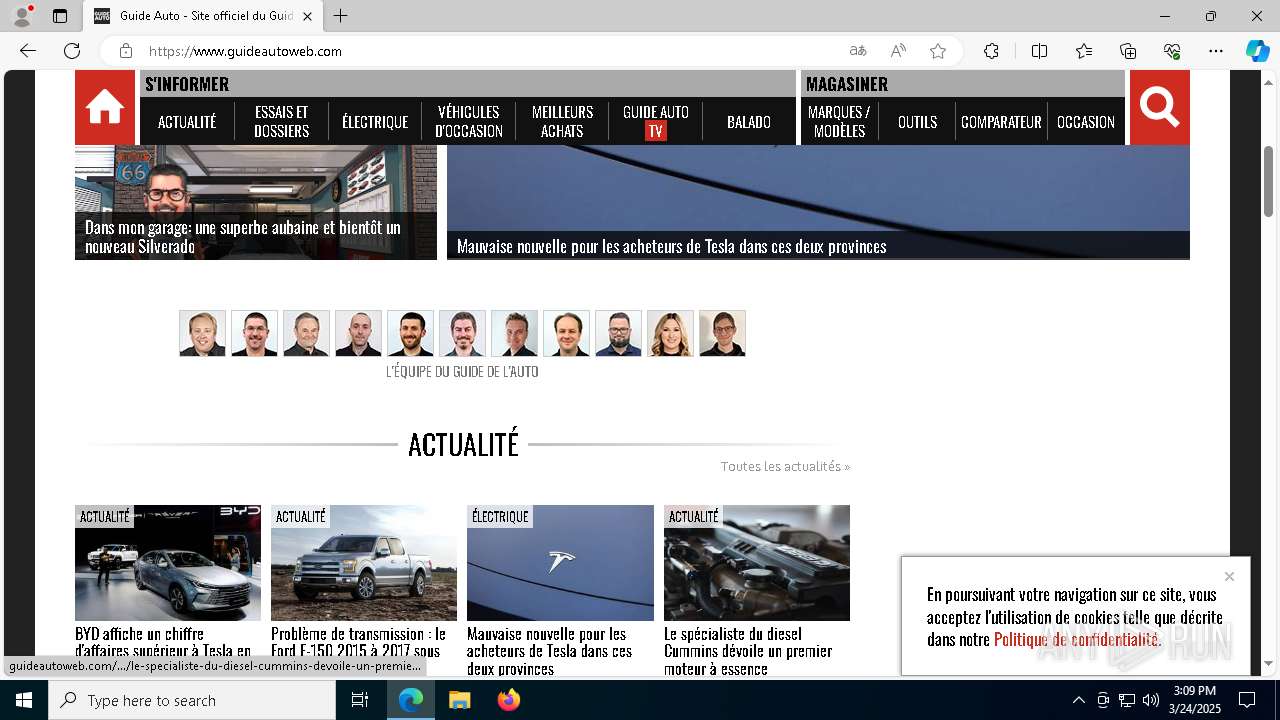Open Settings and more ellipsis
This screenshot has width=1280, height=720.
pos(1216,51)
